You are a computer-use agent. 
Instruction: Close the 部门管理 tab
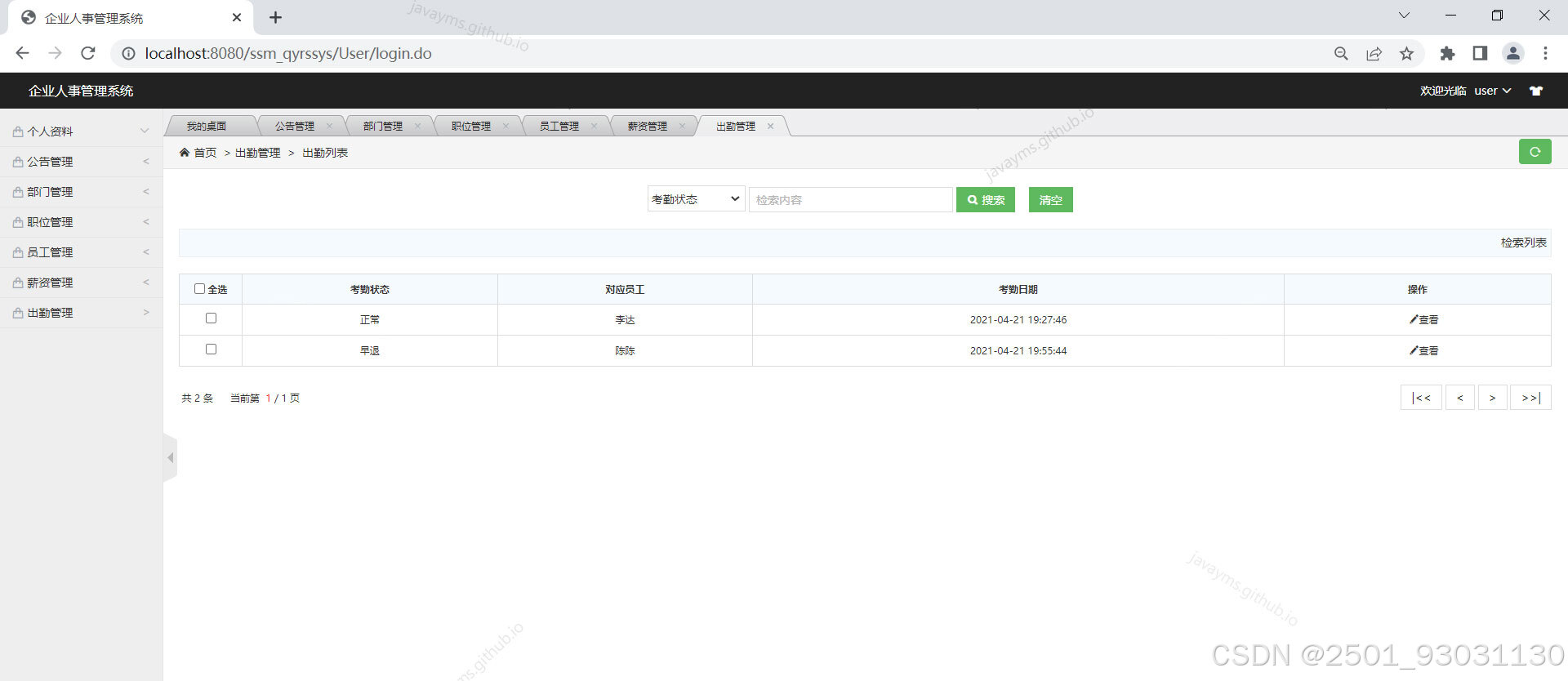click(x=417, y=126)
